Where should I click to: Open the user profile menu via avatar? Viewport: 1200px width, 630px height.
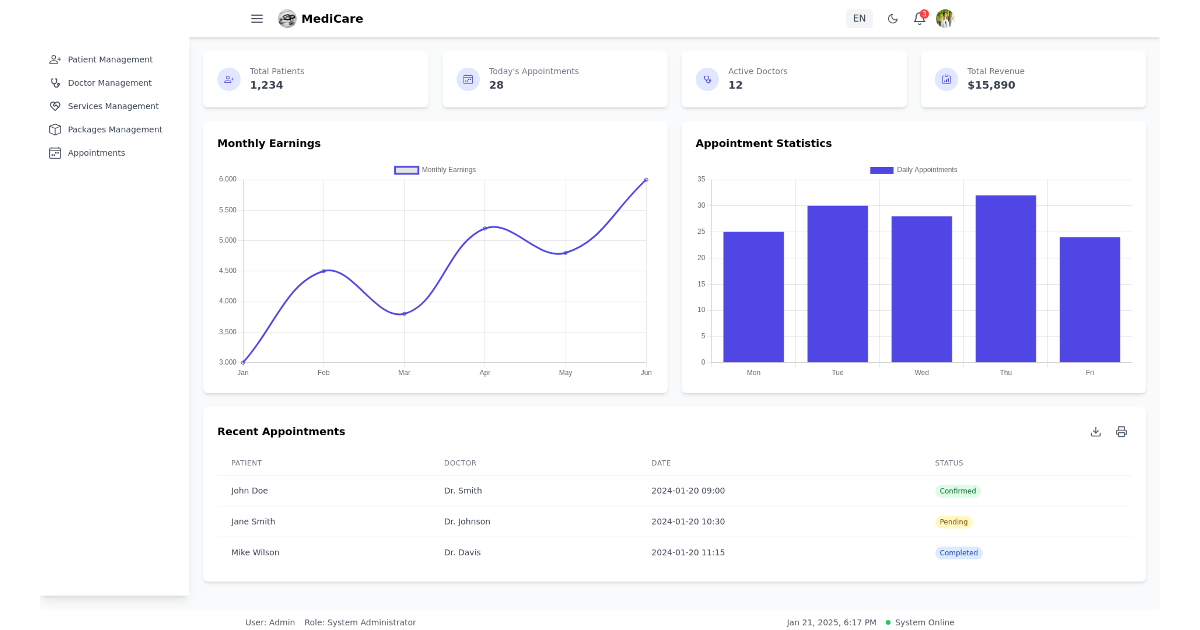click(x=944, y=18)
